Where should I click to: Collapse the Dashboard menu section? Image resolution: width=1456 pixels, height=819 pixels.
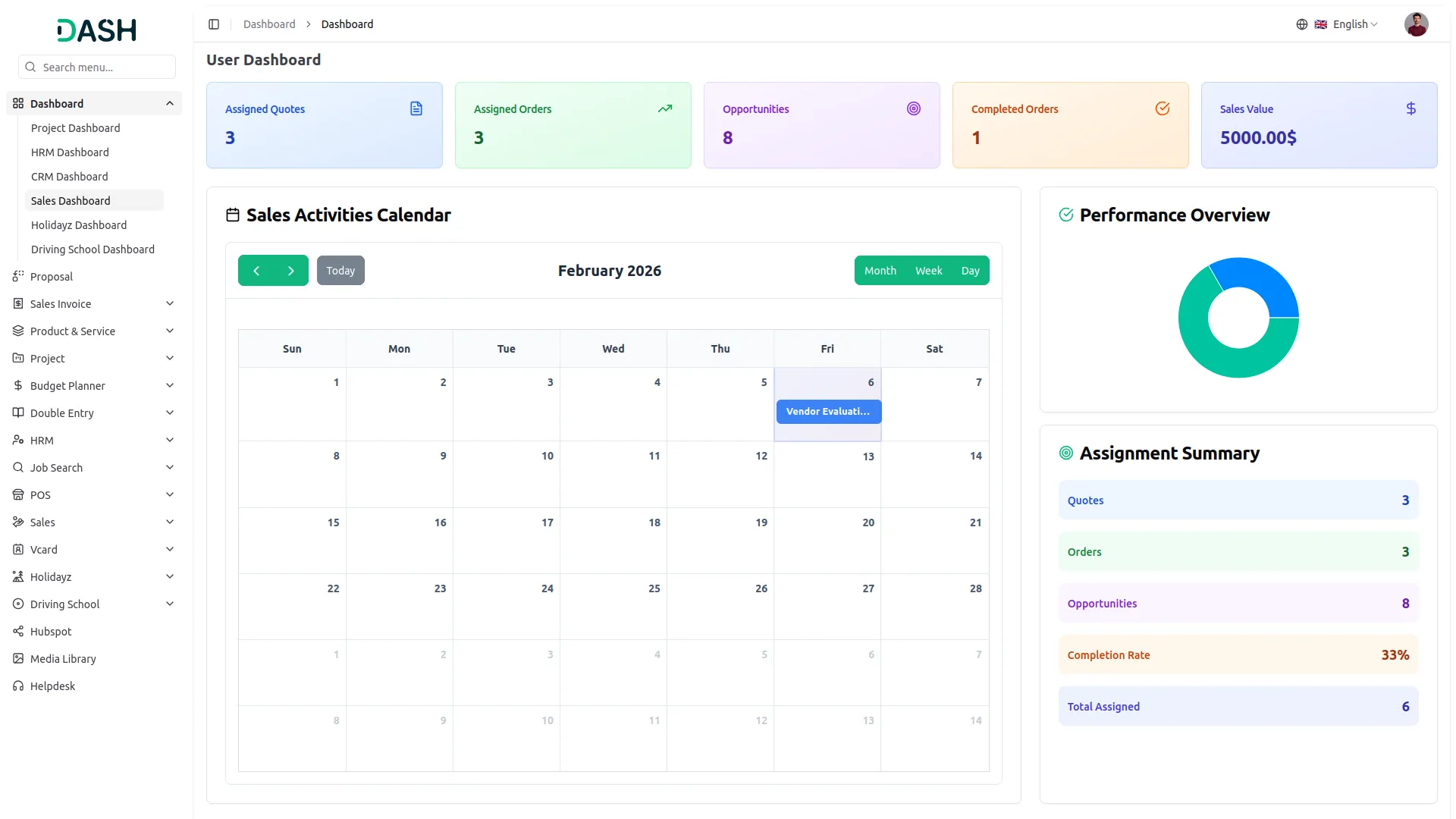169,104
